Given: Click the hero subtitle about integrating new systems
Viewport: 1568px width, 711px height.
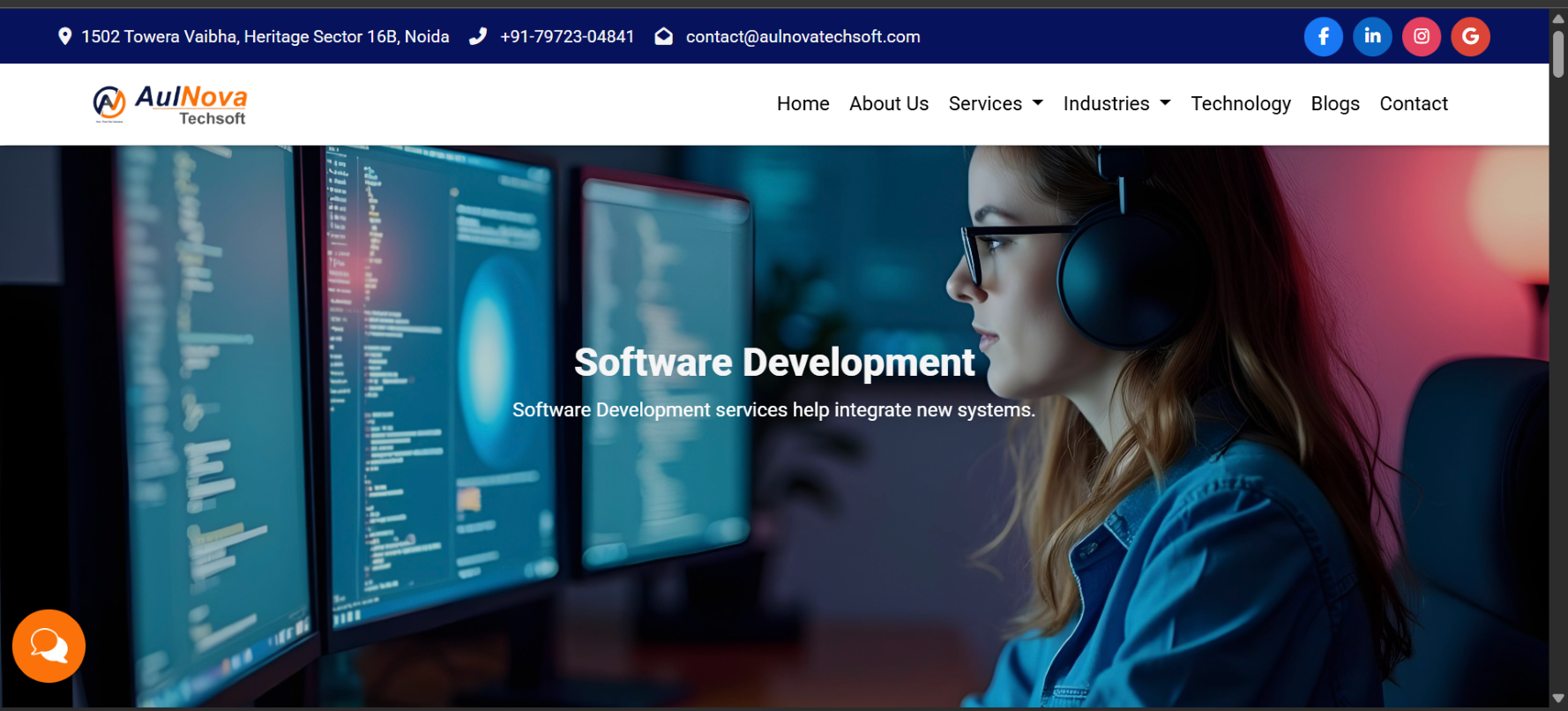Looking at the screenshot, I should point(773,410).
